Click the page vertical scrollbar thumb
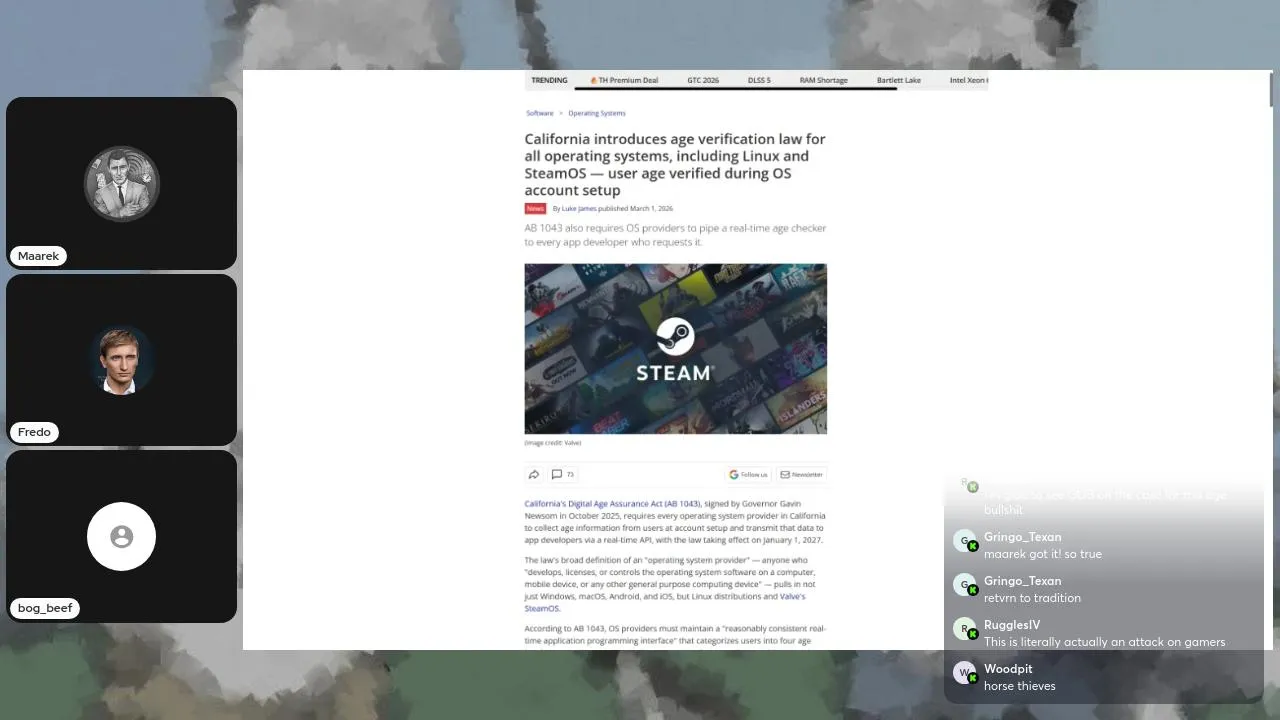Image resolution: width=1280 pixels, height=720 pixels. tap(1270, 88)
